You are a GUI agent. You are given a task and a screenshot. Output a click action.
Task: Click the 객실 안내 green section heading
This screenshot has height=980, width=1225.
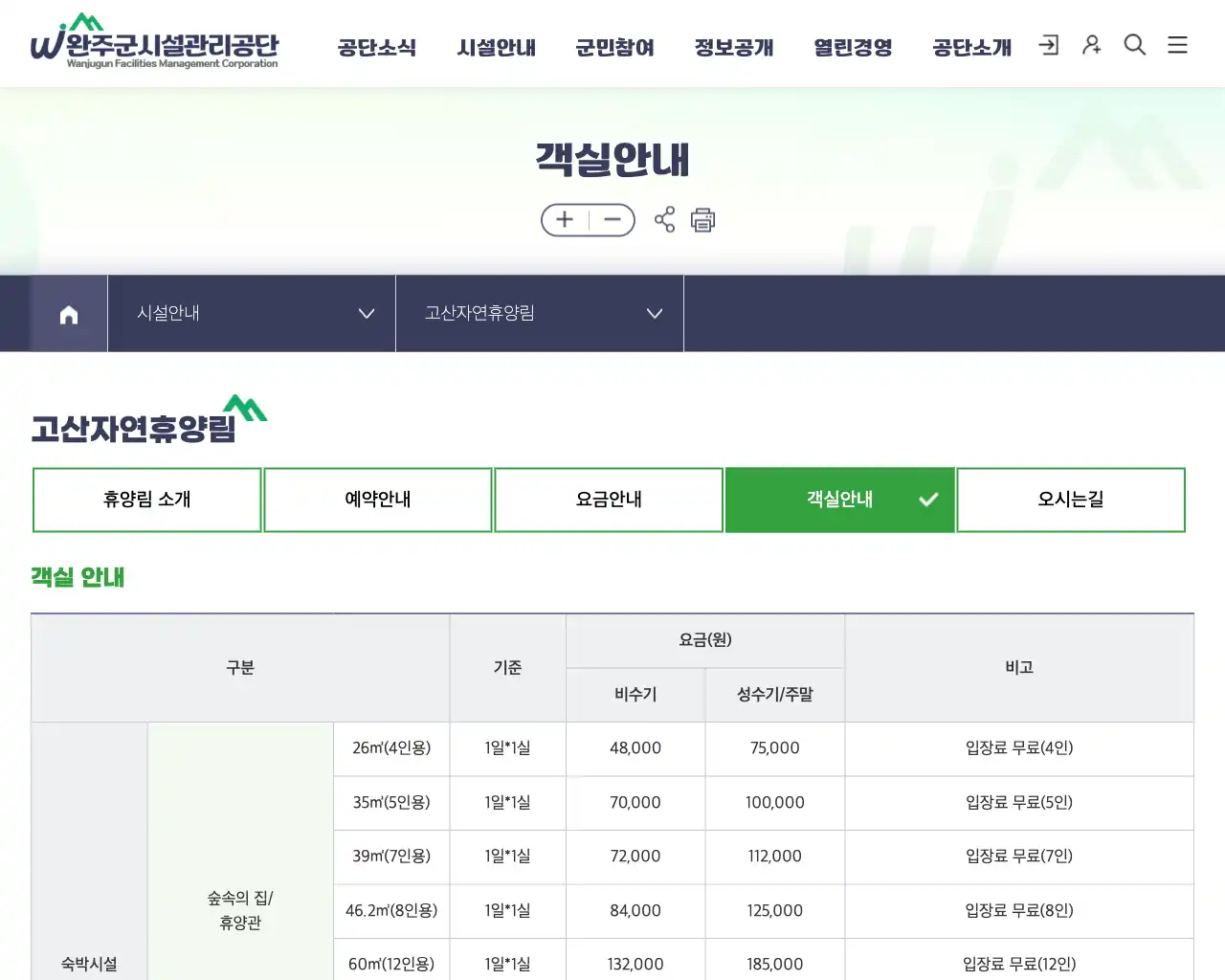point(78,577)
